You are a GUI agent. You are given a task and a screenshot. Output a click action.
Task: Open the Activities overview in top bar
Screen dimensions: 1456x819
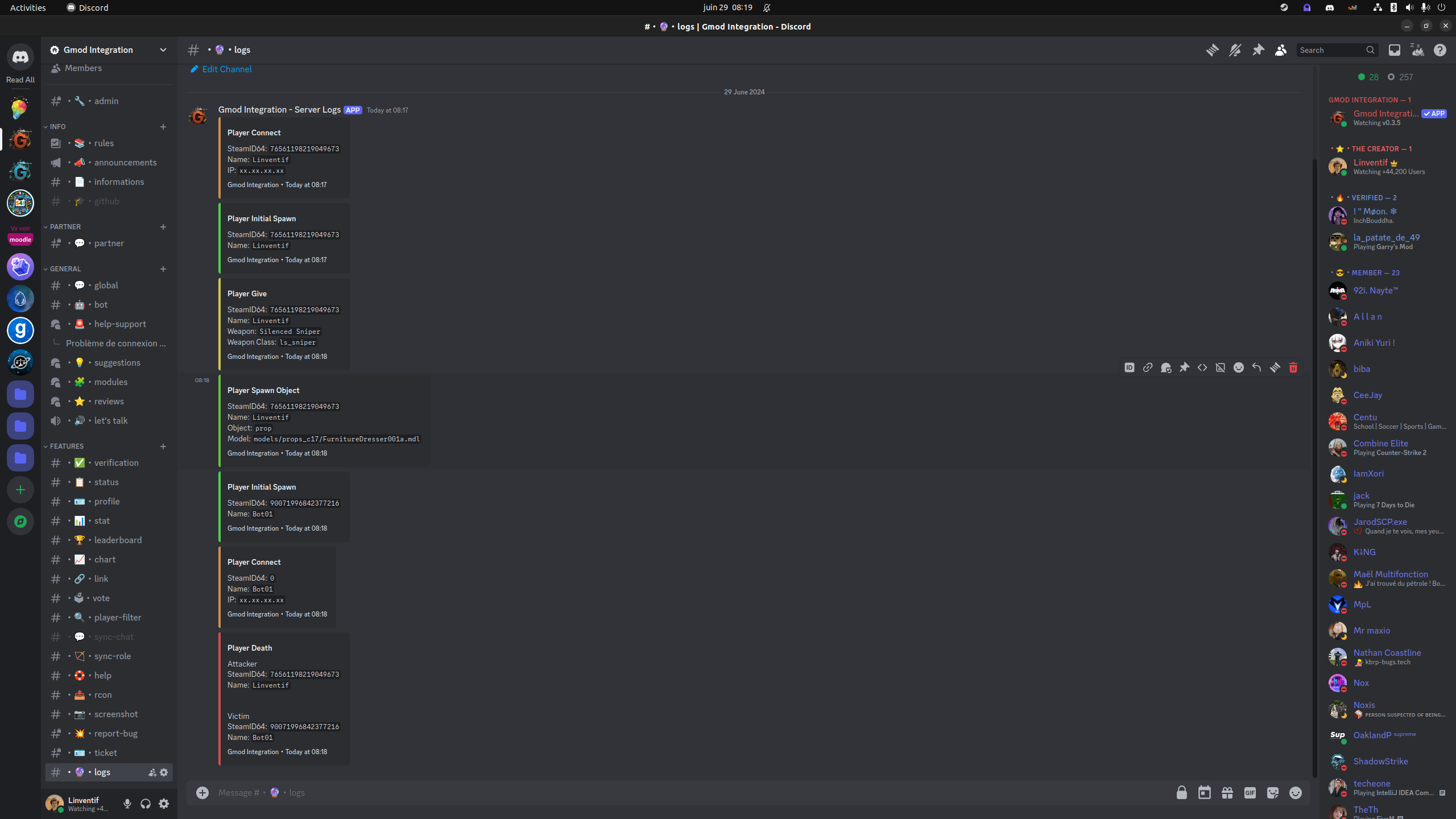pyautogui.click(x=28, y=8)
